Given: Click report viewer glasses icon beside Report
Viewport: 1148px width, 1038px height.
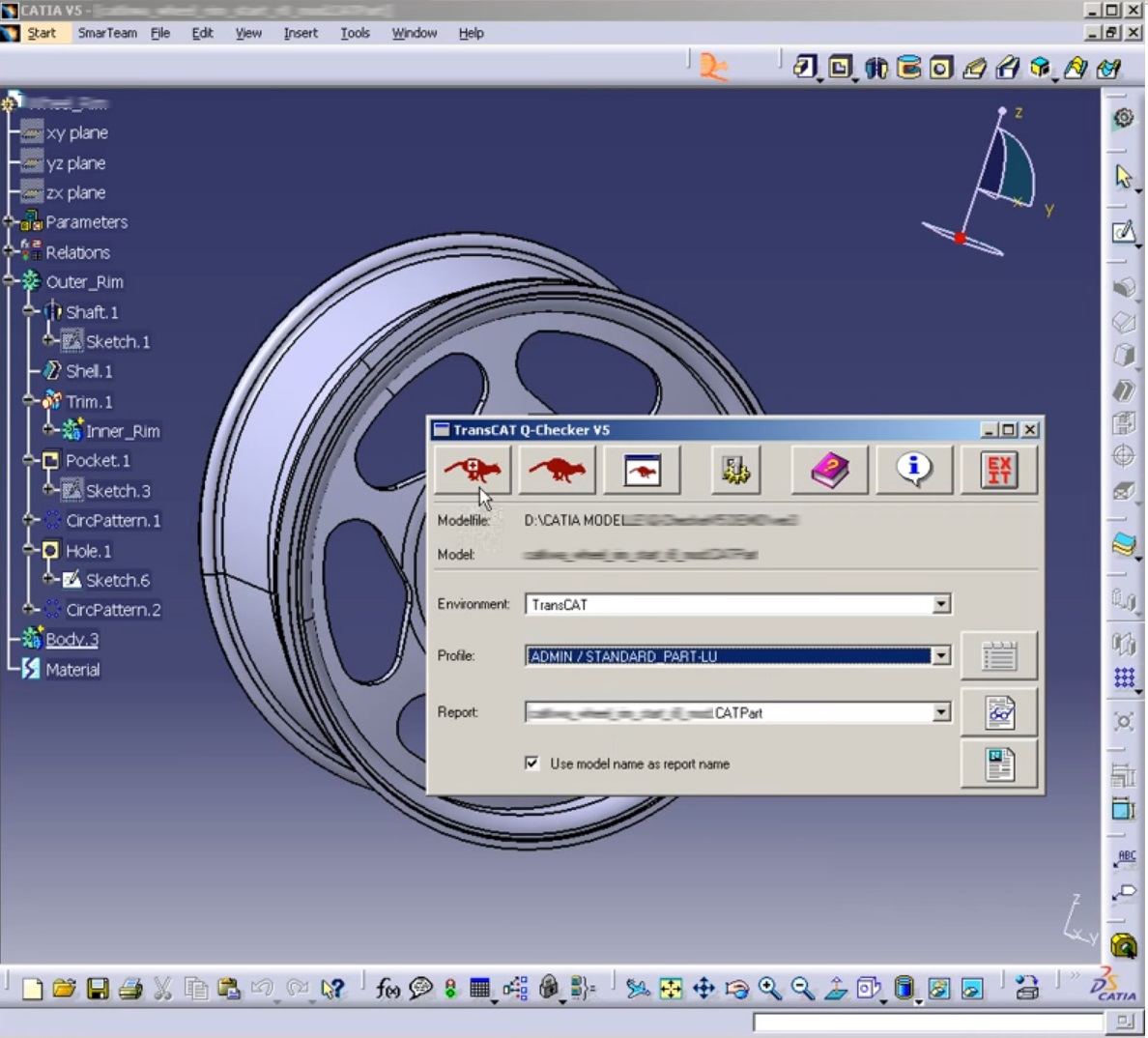Looking at the screenshot, I should click(x=998, y=711).
